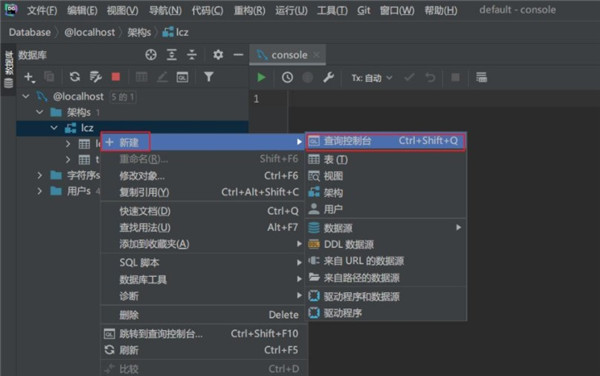Click the jump to query console toolbar icon
This screenshot has height=376, width=600.
(182, 77)
